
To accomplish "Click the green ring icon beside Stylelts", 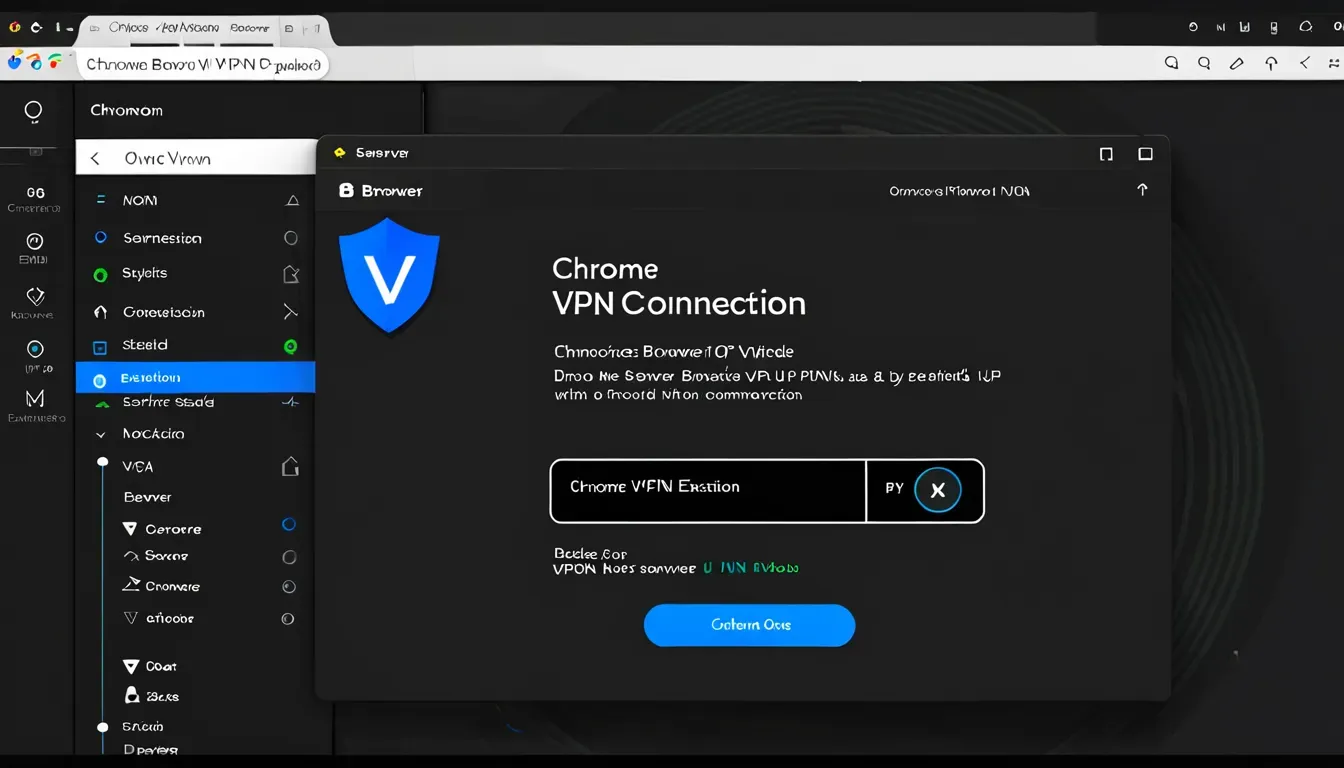I will [100, 274].
